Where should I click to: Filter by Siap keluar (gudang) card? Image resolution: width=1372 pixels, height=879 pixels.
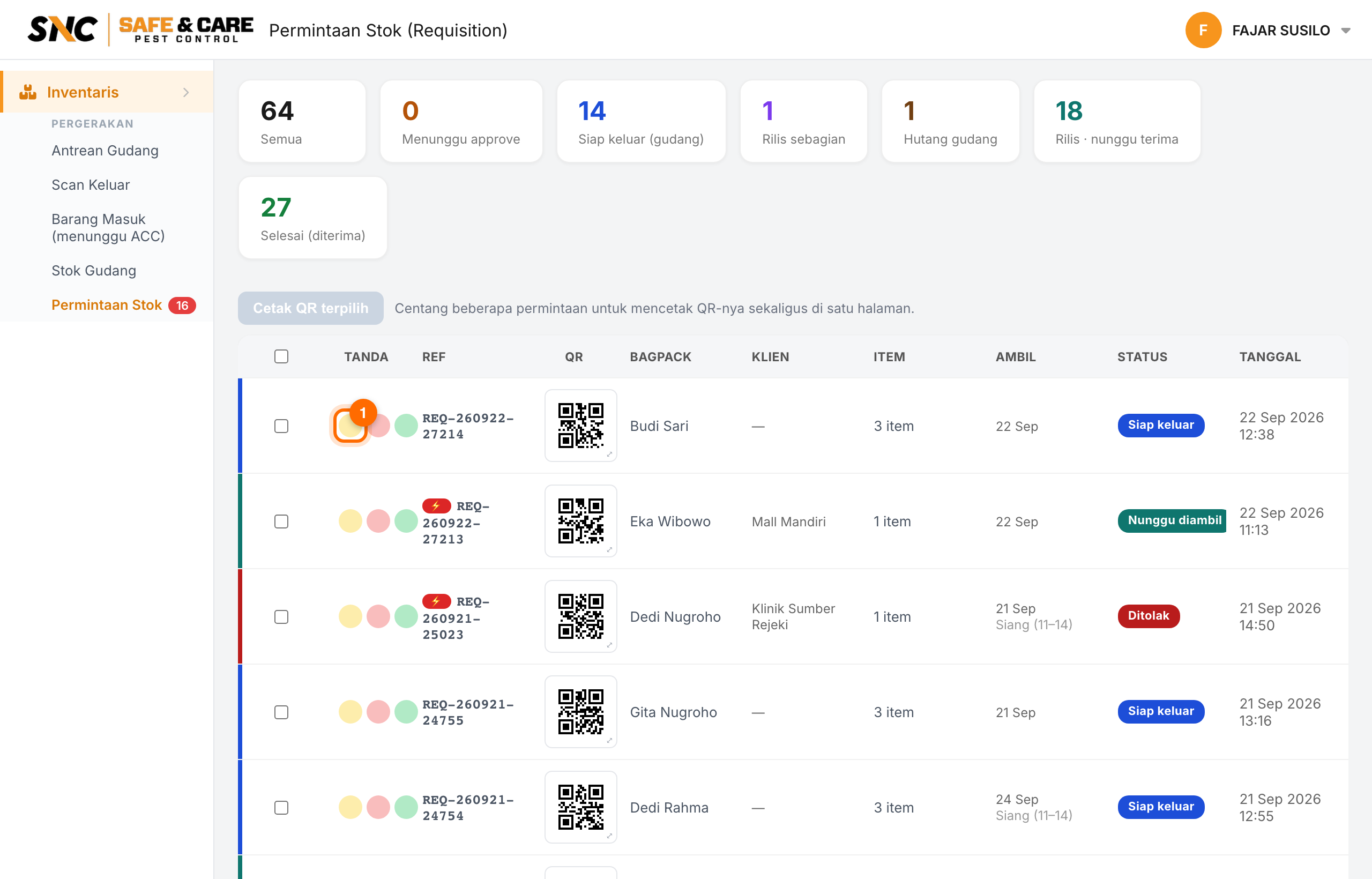pos(641,121)
